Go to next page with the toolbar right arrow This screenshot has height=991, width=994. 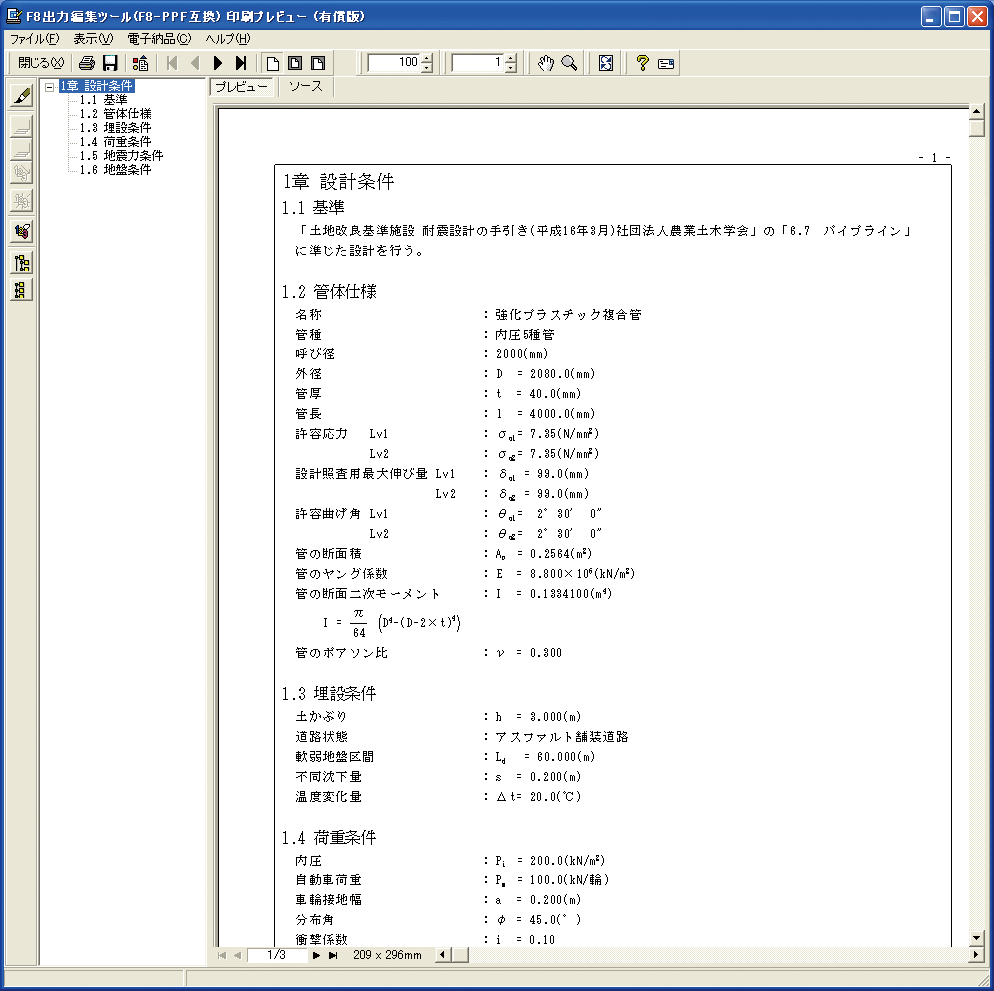click(x=218, y=63)
